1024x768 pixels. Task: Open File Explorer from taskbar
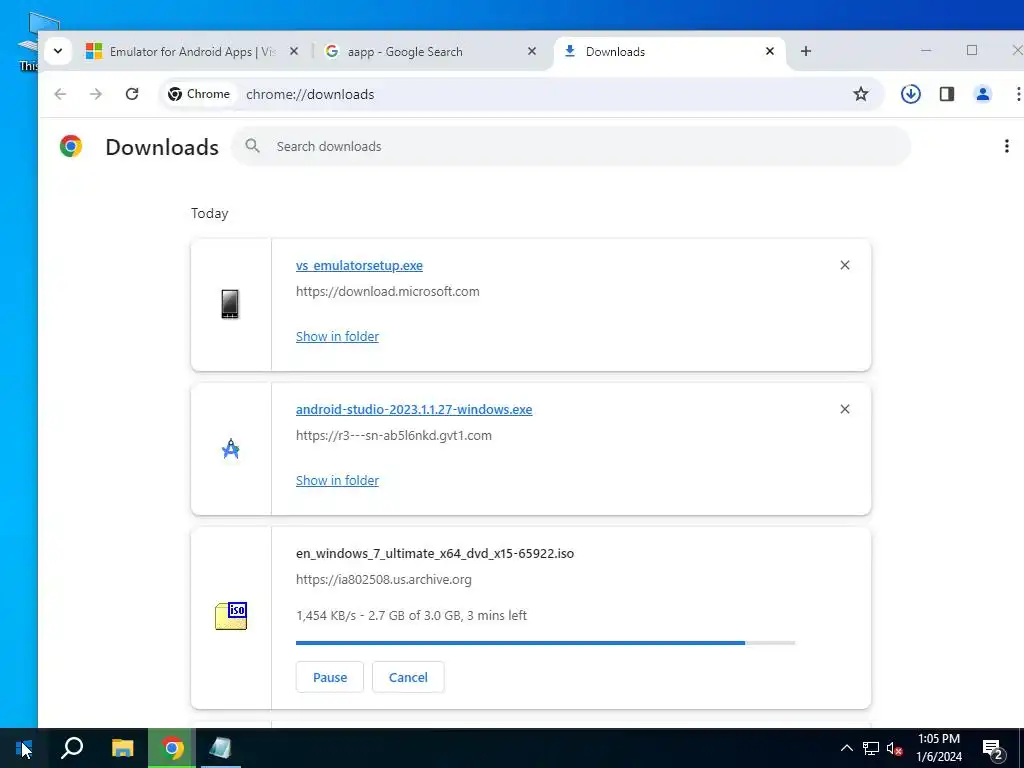(x=122, y=748)
